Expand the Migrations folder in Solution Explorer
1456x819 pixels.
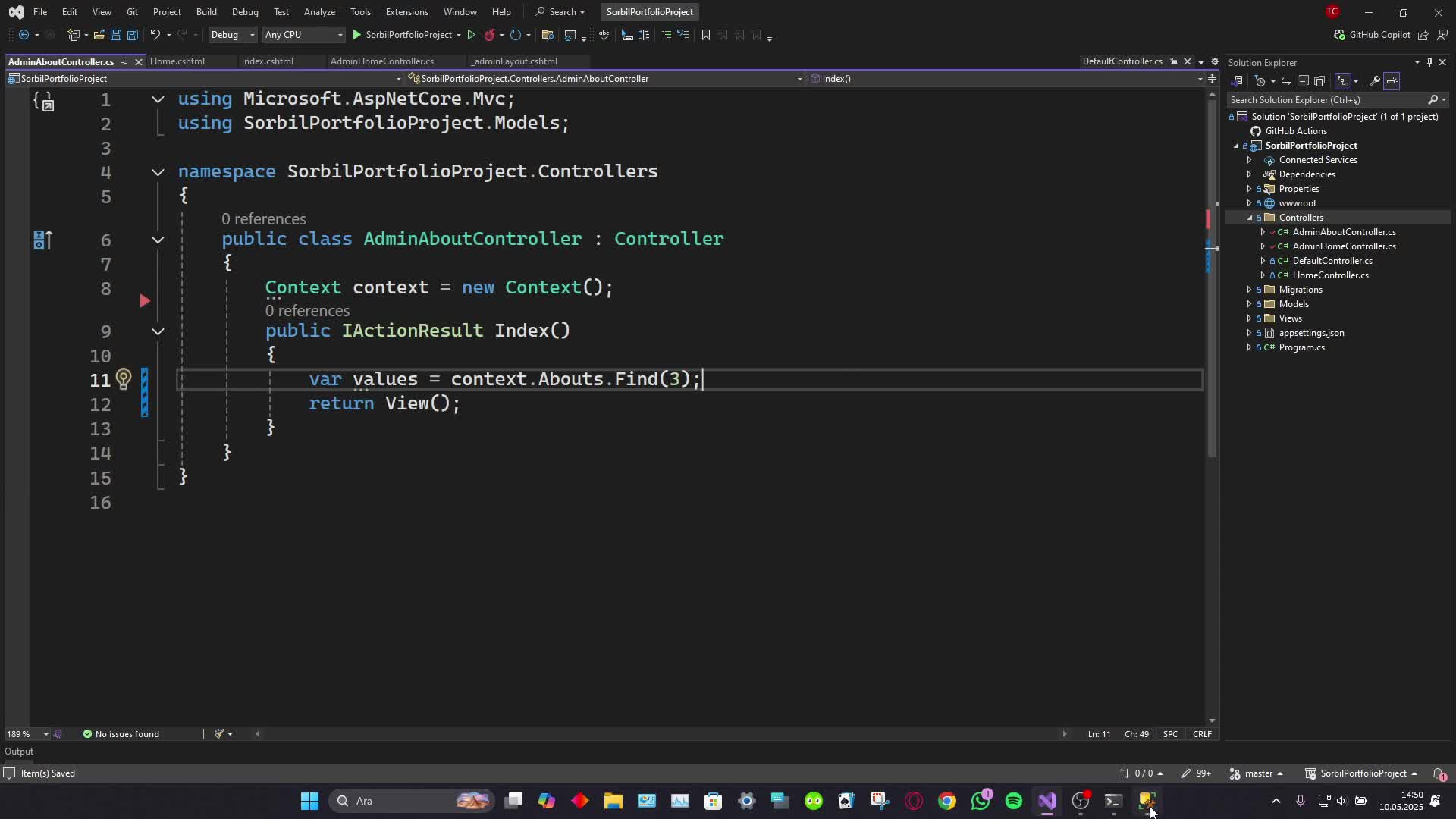pos(1249,290)
